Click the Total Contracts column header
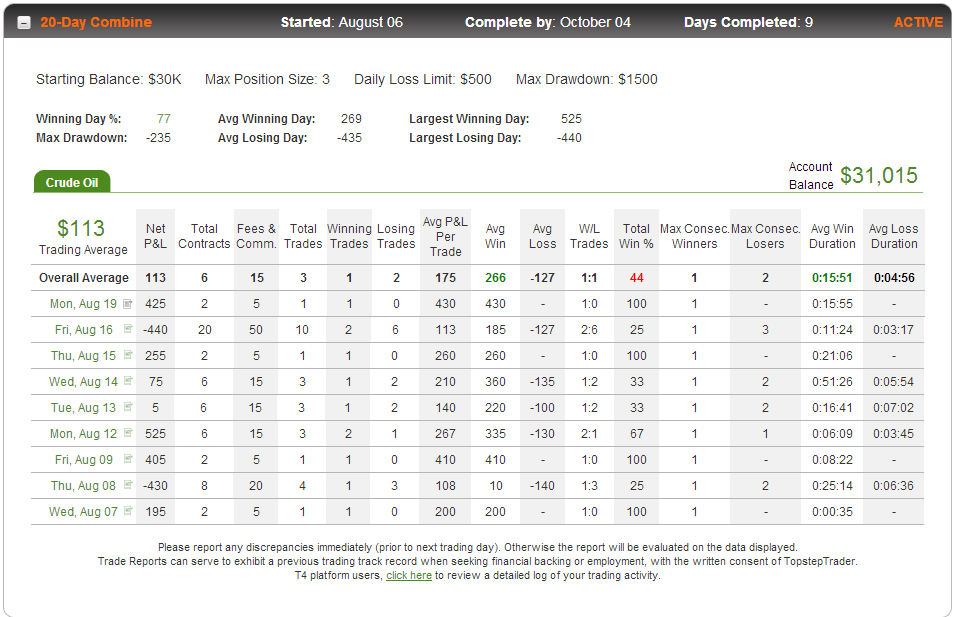The width and height of the screenshot is (954, 617). pos(204,236)
